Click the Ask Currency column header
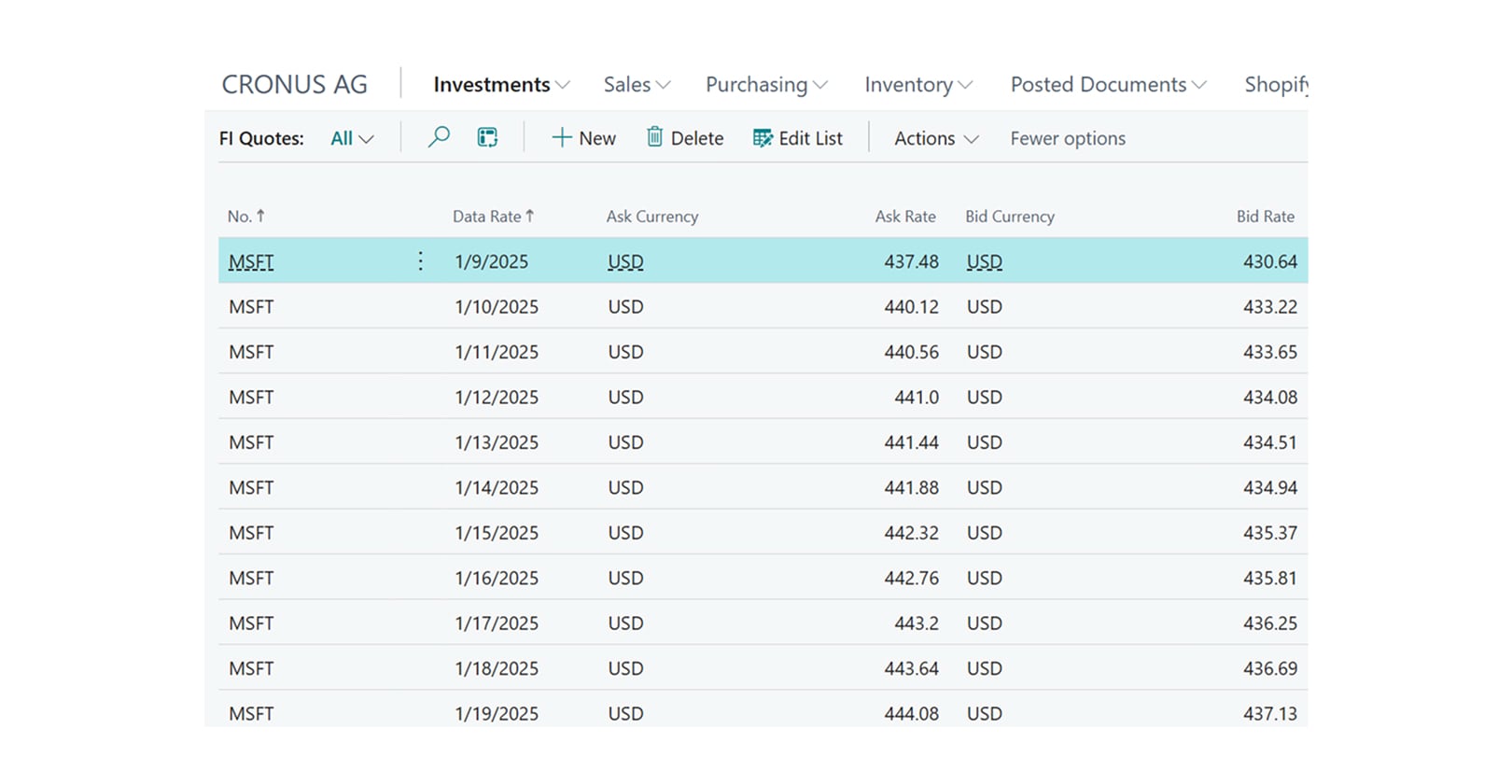The height and width of the screenshot is (784, 1512). pyautogui.click(x=652, y=217)
